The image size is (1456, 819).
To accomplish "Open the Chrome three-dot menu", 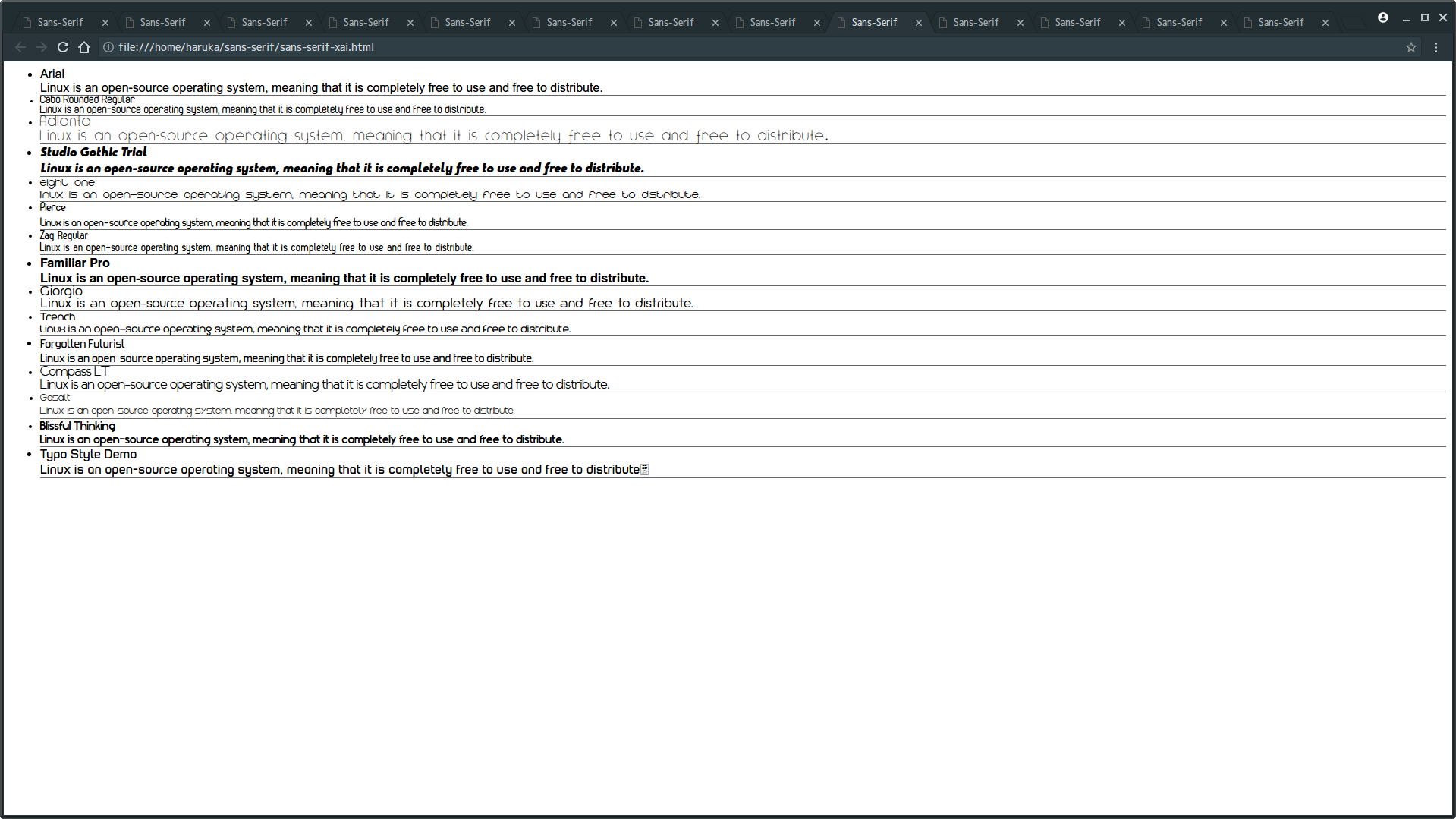I will click(1436, 47).
